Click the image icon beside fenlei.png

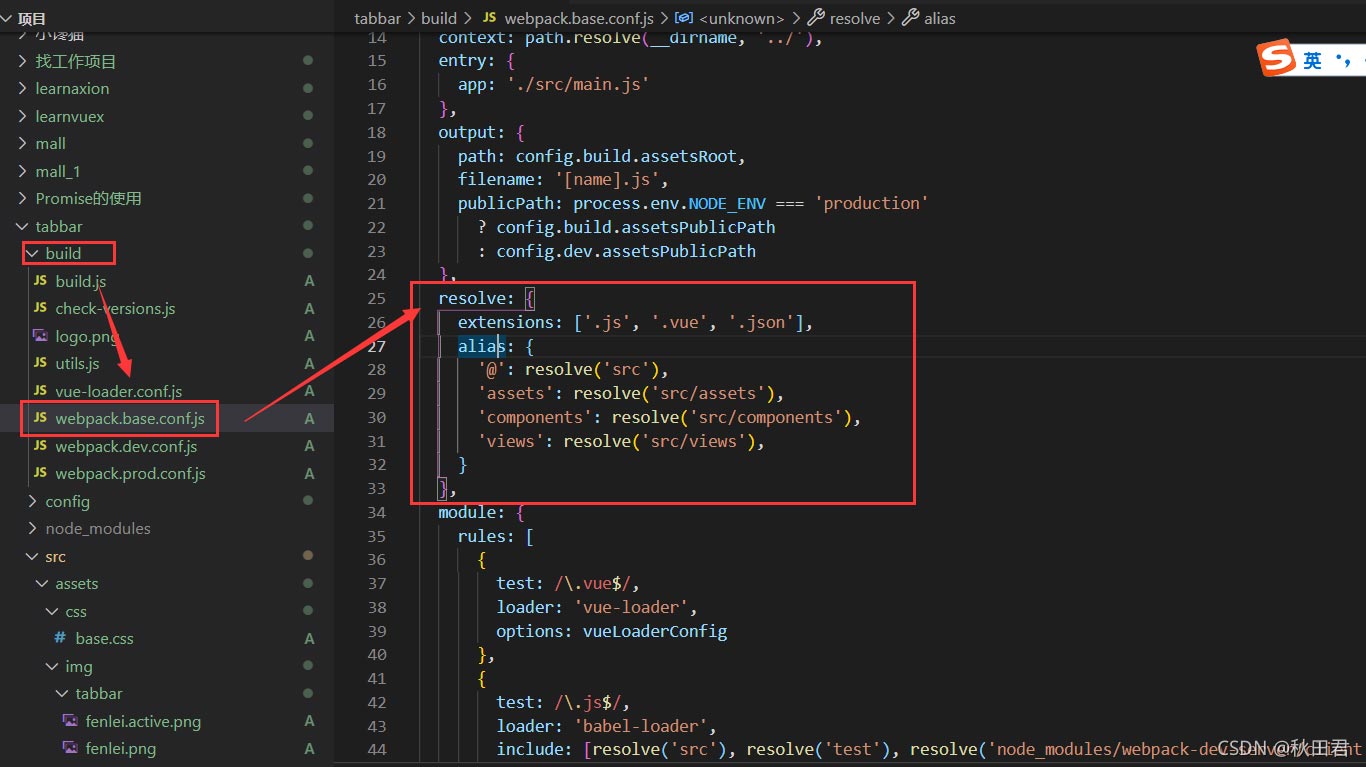point(70,748)
